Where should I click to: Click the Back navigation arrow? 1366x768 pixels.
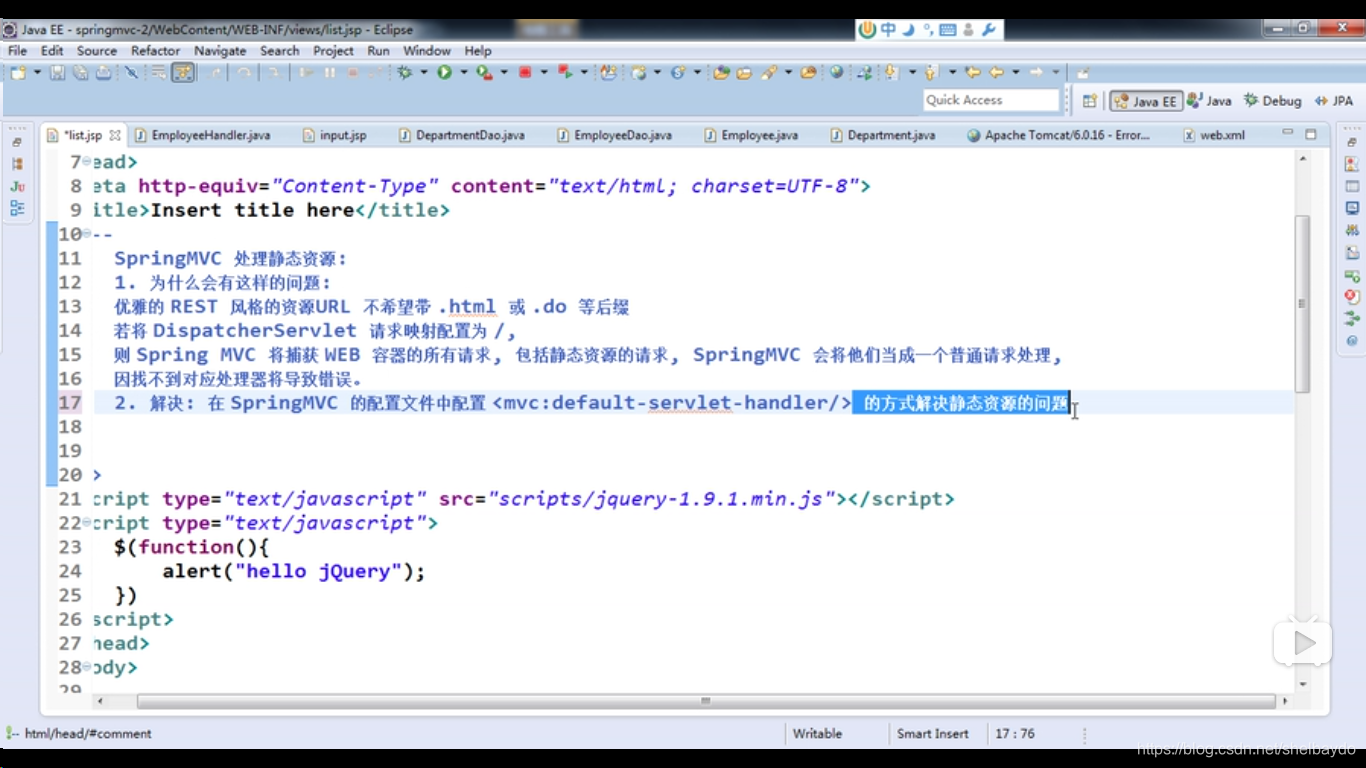coord(996,72)
